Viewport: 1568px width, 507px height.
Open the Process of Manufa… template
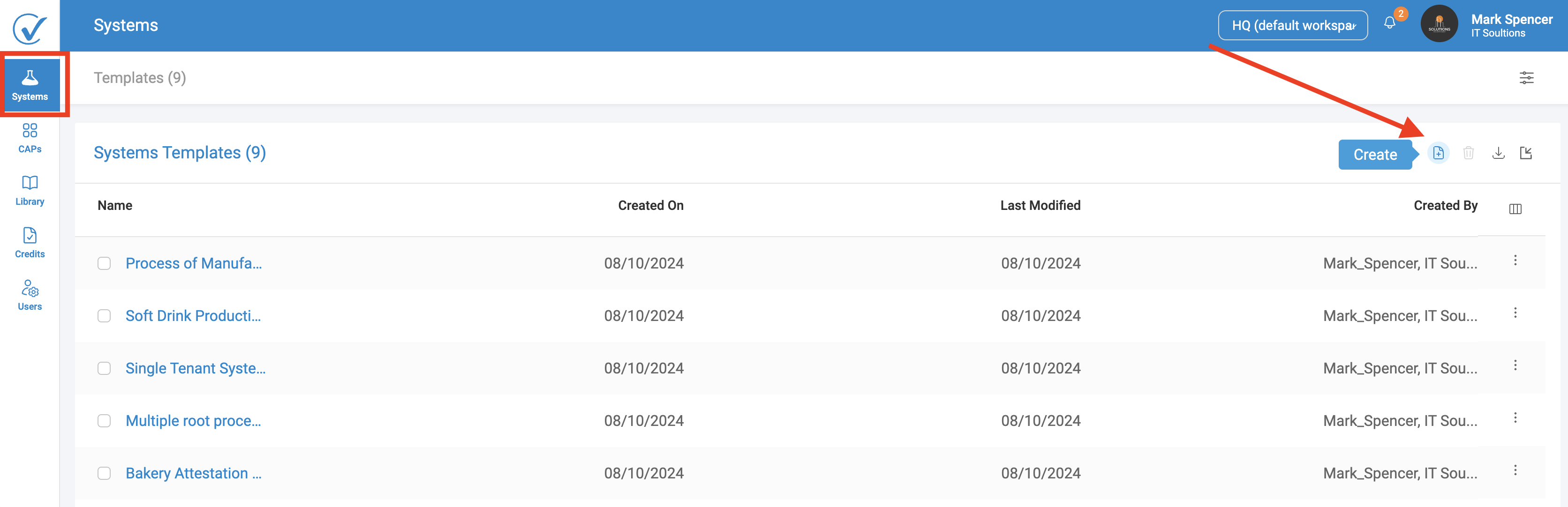[194, 263]
